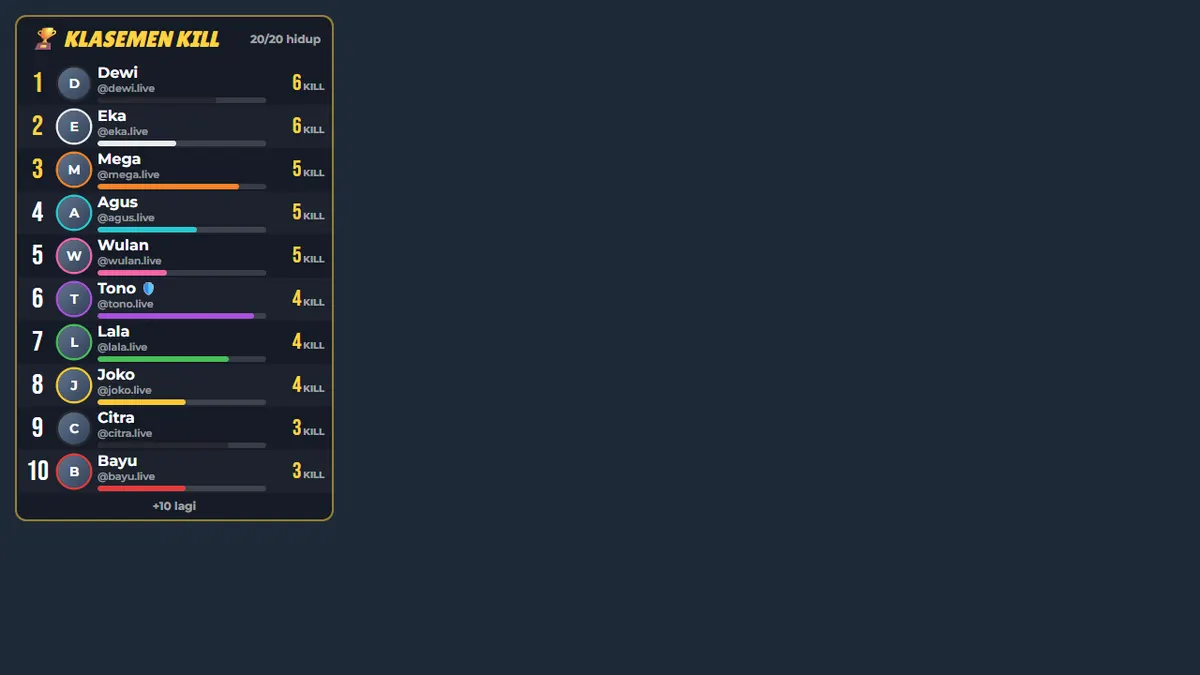Image resolution: width=1200 pixels, height=675 pixels.
Task: Click Tono's purple avatar with letter T
Action: pyautogui.click(x=74, y=299)
